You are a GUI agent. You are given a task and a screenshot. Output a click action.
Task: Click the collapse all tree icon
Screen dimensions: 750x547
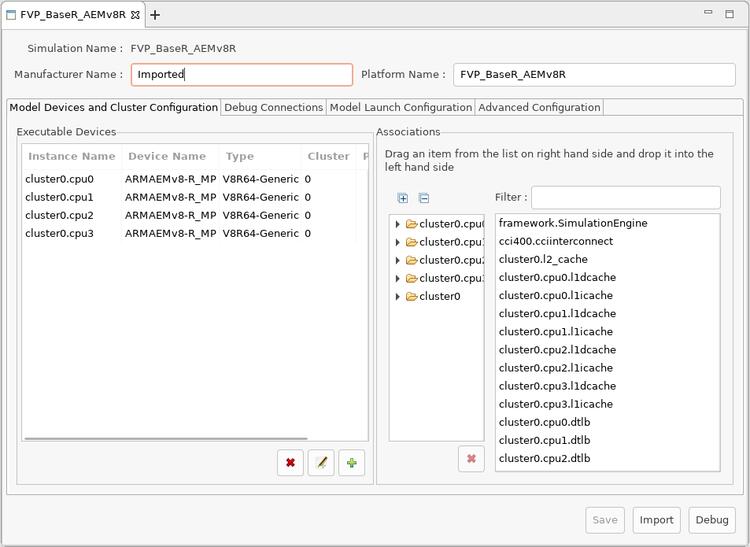[424, 198]
